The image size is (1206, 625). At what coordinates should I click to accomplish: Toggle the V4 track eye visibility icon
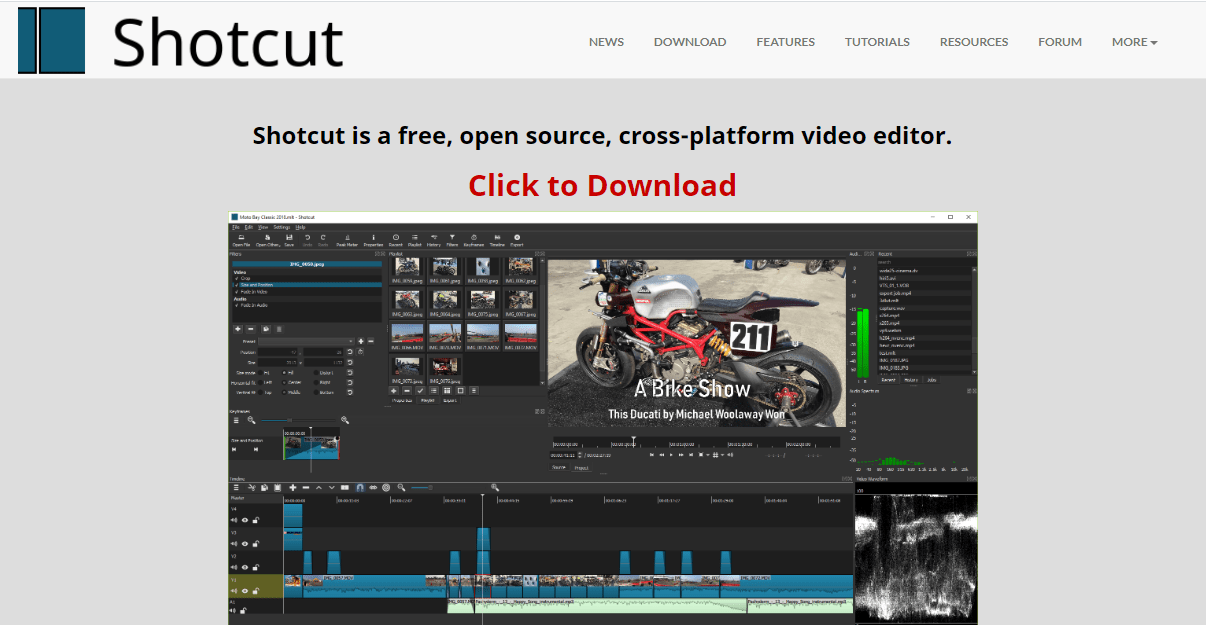click(245, 520)
